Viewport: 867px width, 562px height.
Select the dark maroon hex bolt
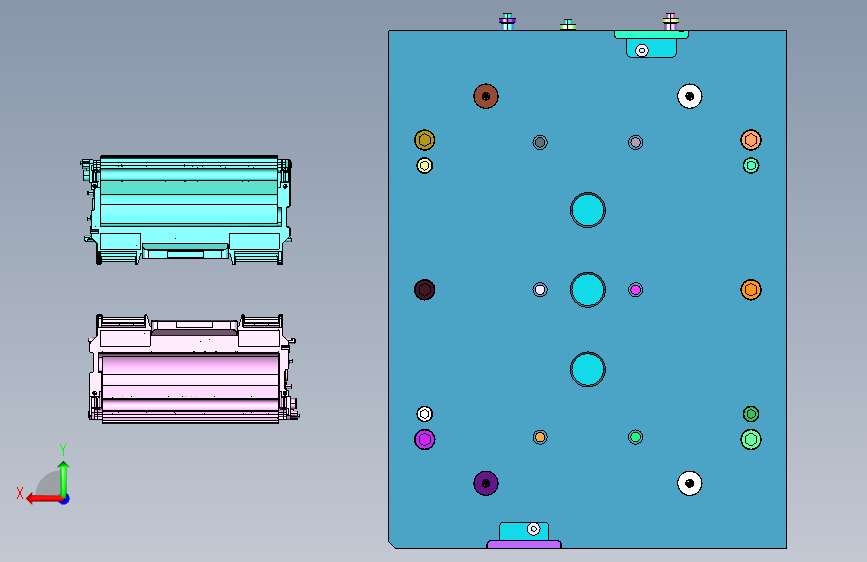(x=425, y=290)
